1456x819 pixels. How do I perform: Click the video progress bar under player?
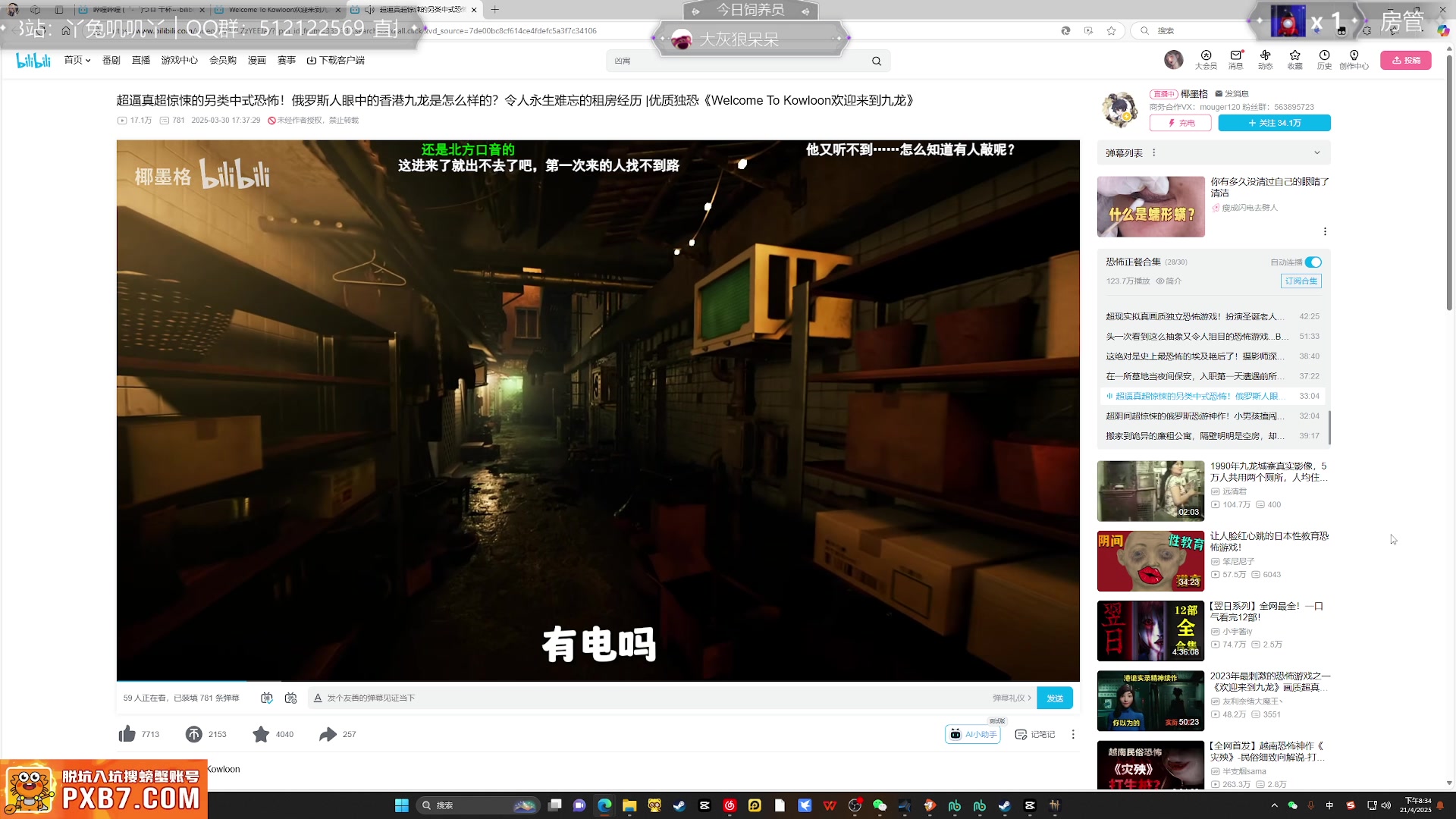[x=598, y=681]
